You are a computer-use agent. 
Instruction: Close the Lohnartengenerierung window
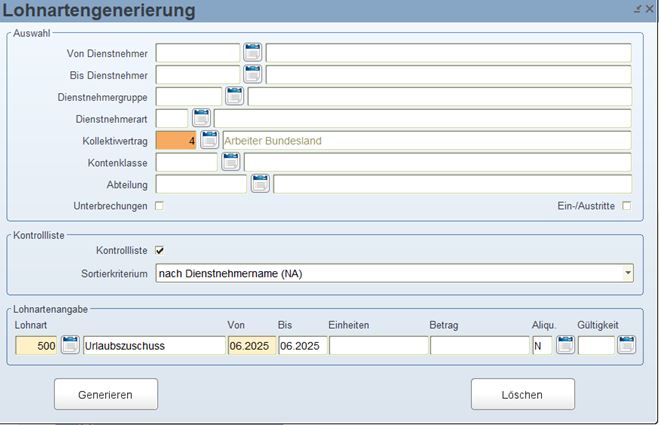[x=649, y=8]
